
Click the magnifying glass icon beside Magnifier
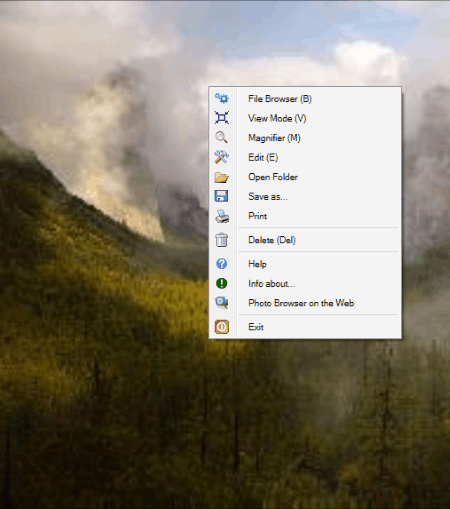pos(222,137)
